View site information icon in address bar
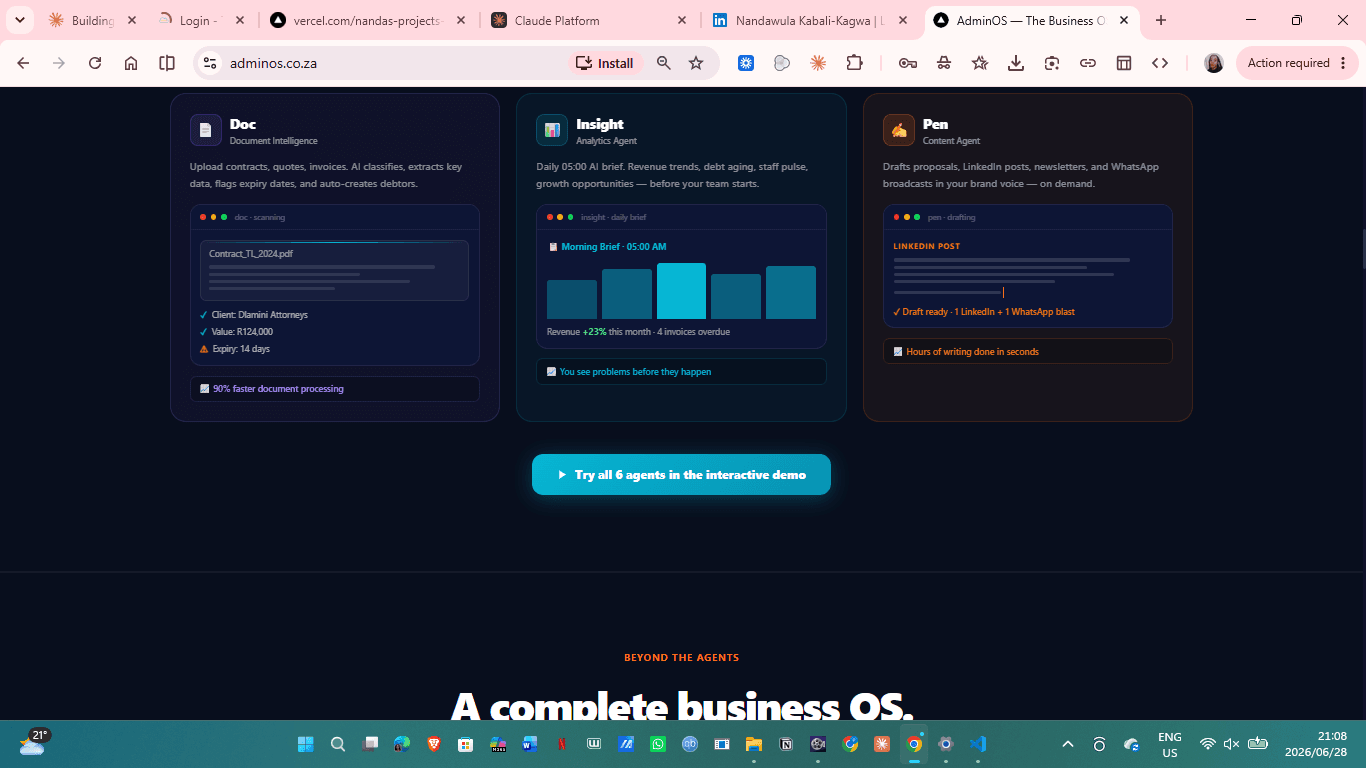Screen dimensions: 1366x768 pos(210,63)
